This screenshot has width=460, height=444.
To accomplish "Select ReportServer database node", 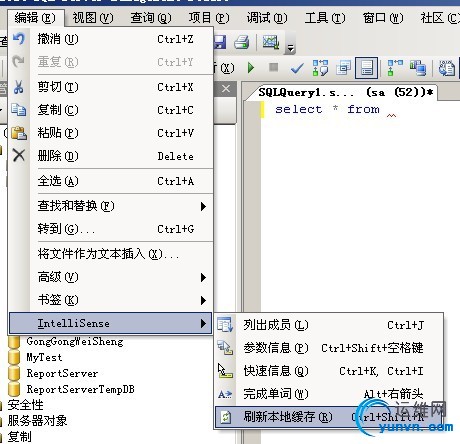I will click(x=62, y=374).
